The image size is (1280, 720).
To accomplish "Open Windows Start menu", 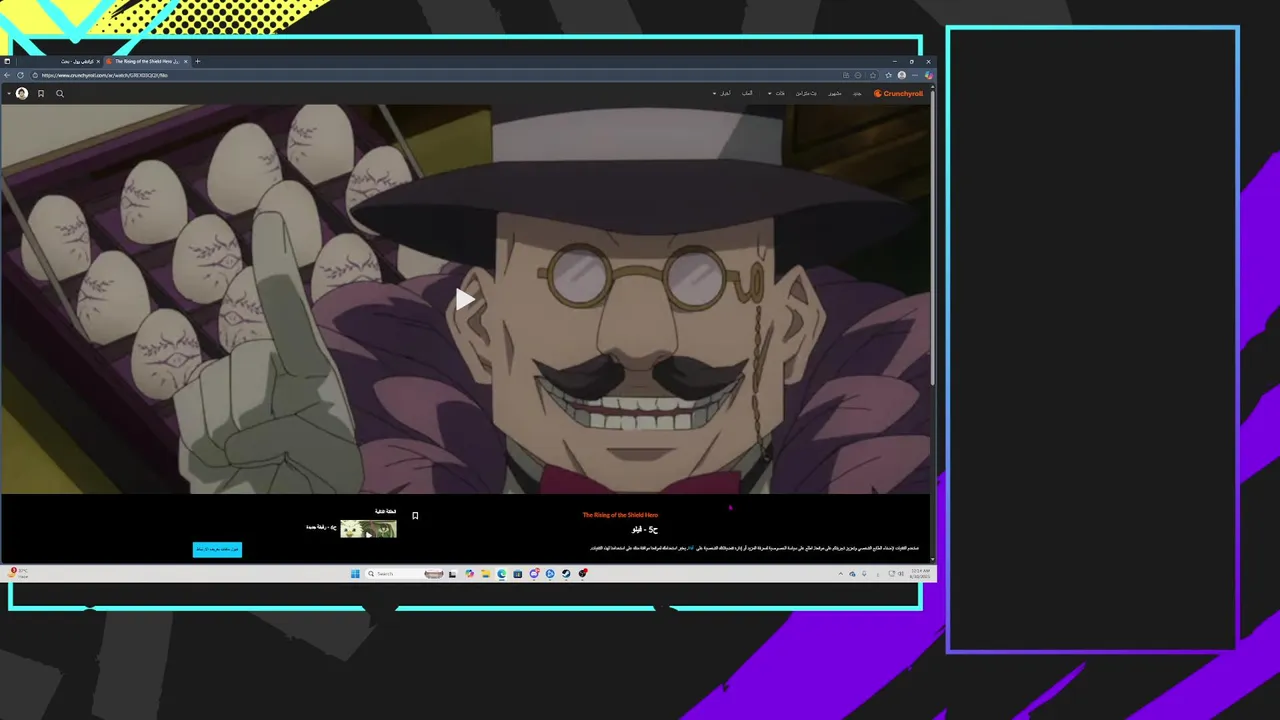I will coord(355,574).
